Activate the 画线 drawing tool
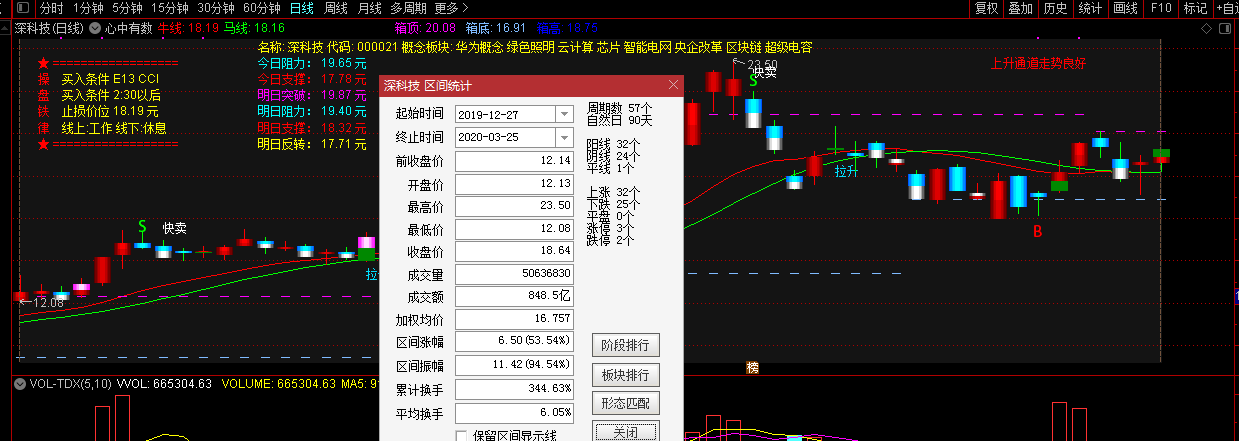 pos(1126,8)
